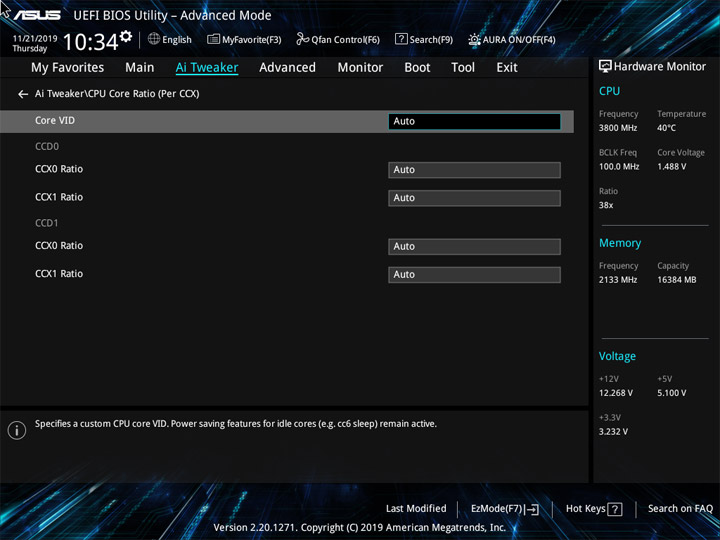Click the ASUS logo
This screenshot has height=540, width=720.
click(x=37, y=15)
